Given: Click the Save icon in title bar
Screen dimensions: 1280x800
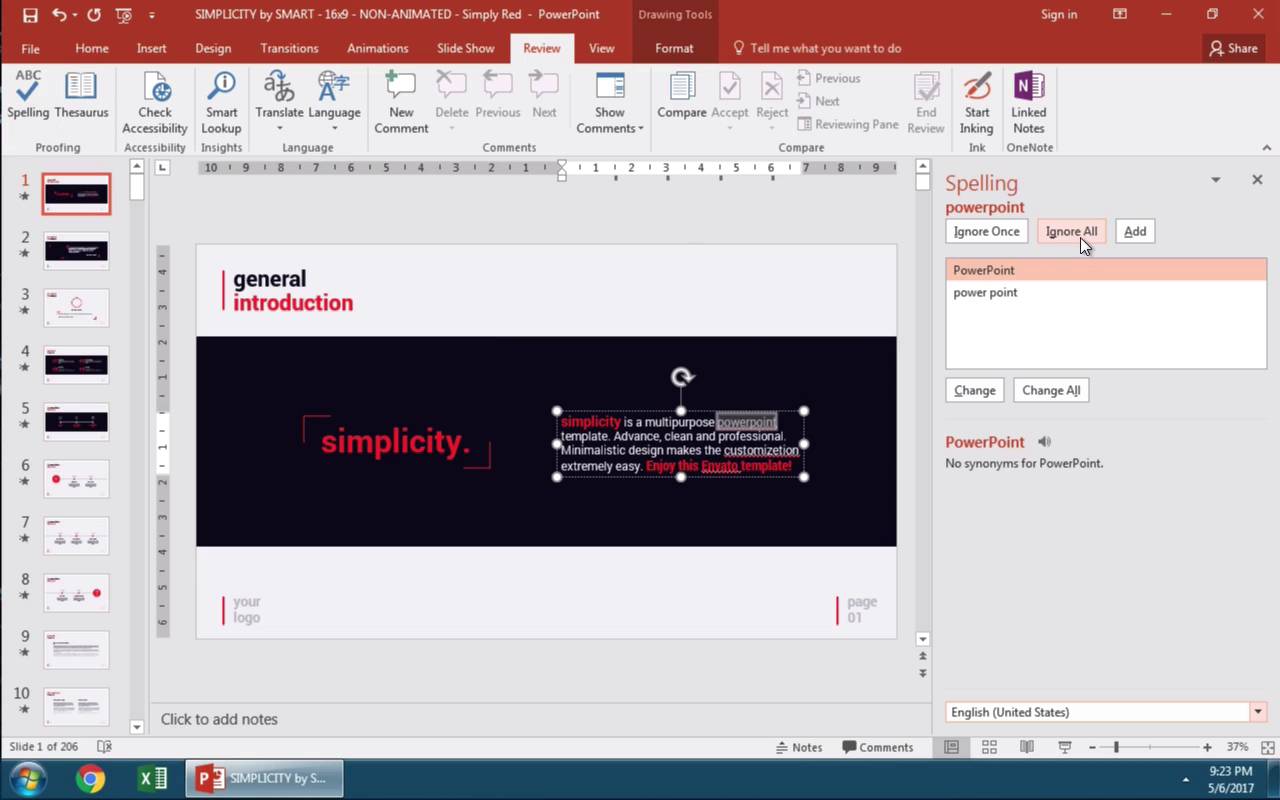Looking at the screenshot, I should [30, 15].
